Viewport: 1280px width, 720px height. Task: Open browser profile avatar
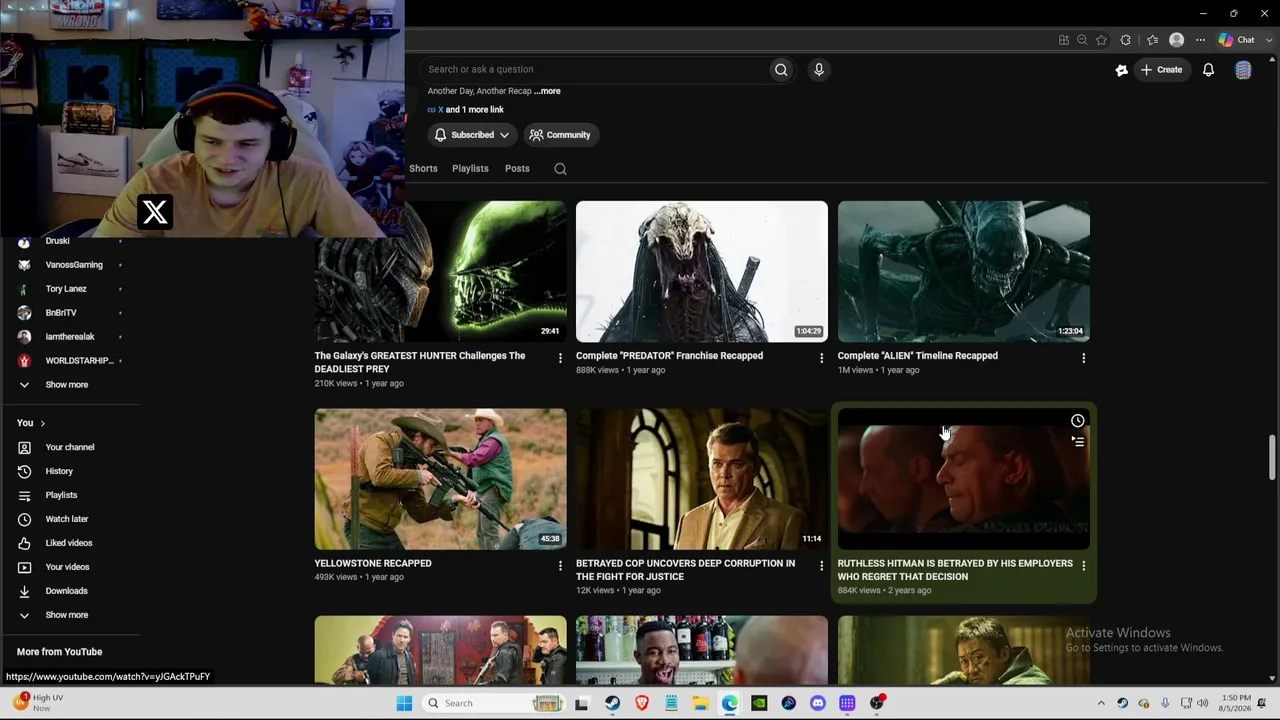pos(1176,40)
